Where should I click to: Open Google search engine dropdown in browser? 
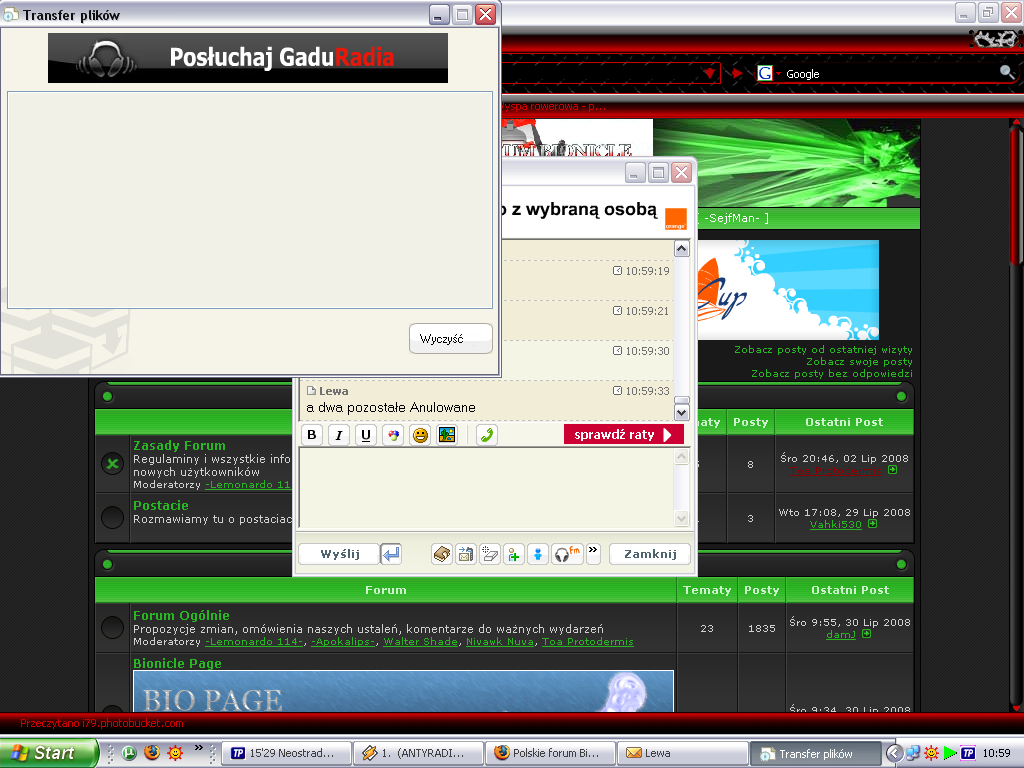point(769,73)
